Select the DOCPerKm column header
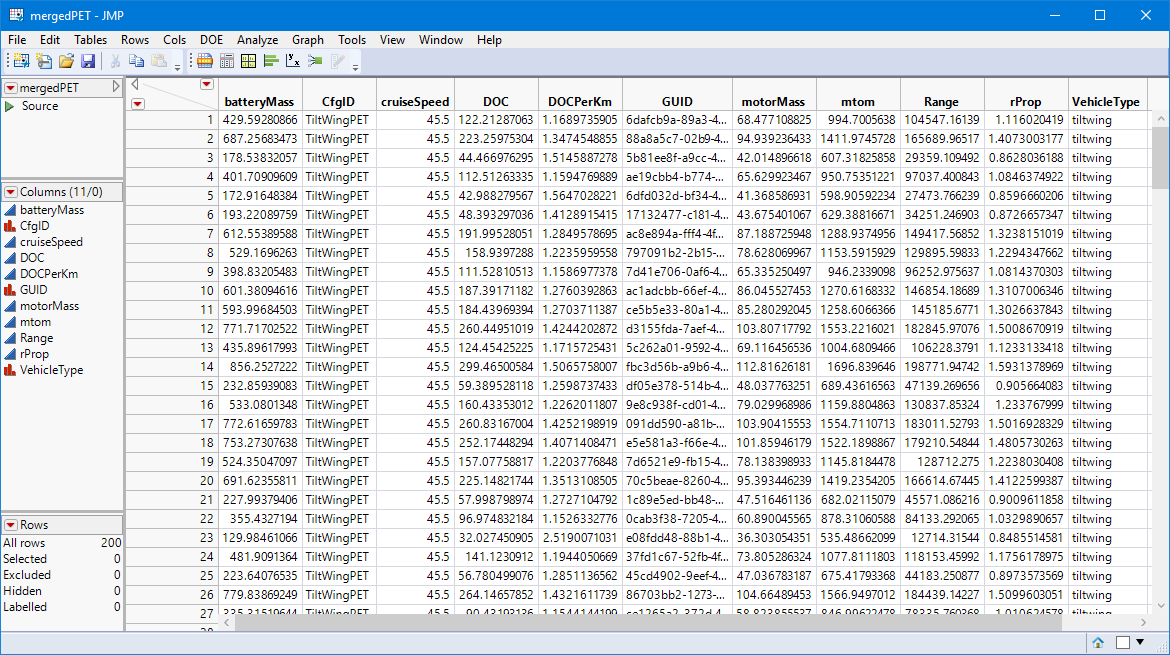Image resolution: width=1170 pixels, height=655 pixels. (x=580, y=102)
